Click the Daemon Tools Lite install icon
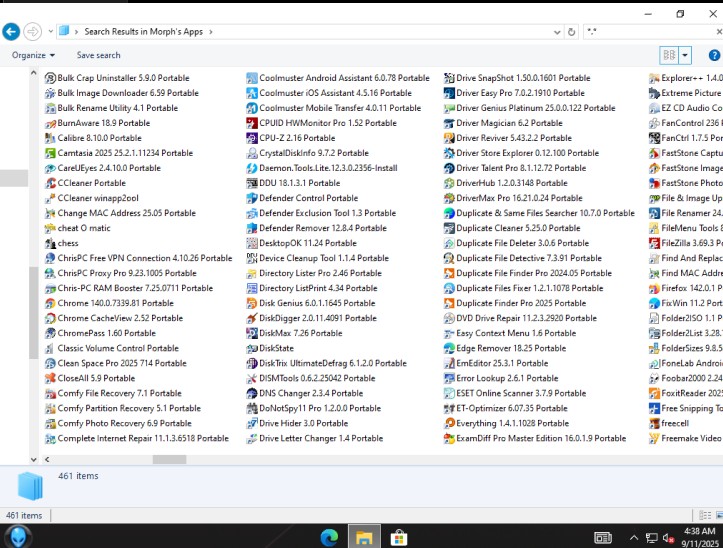The height and width of the screenshot is (548, 723). coord(252,168)
